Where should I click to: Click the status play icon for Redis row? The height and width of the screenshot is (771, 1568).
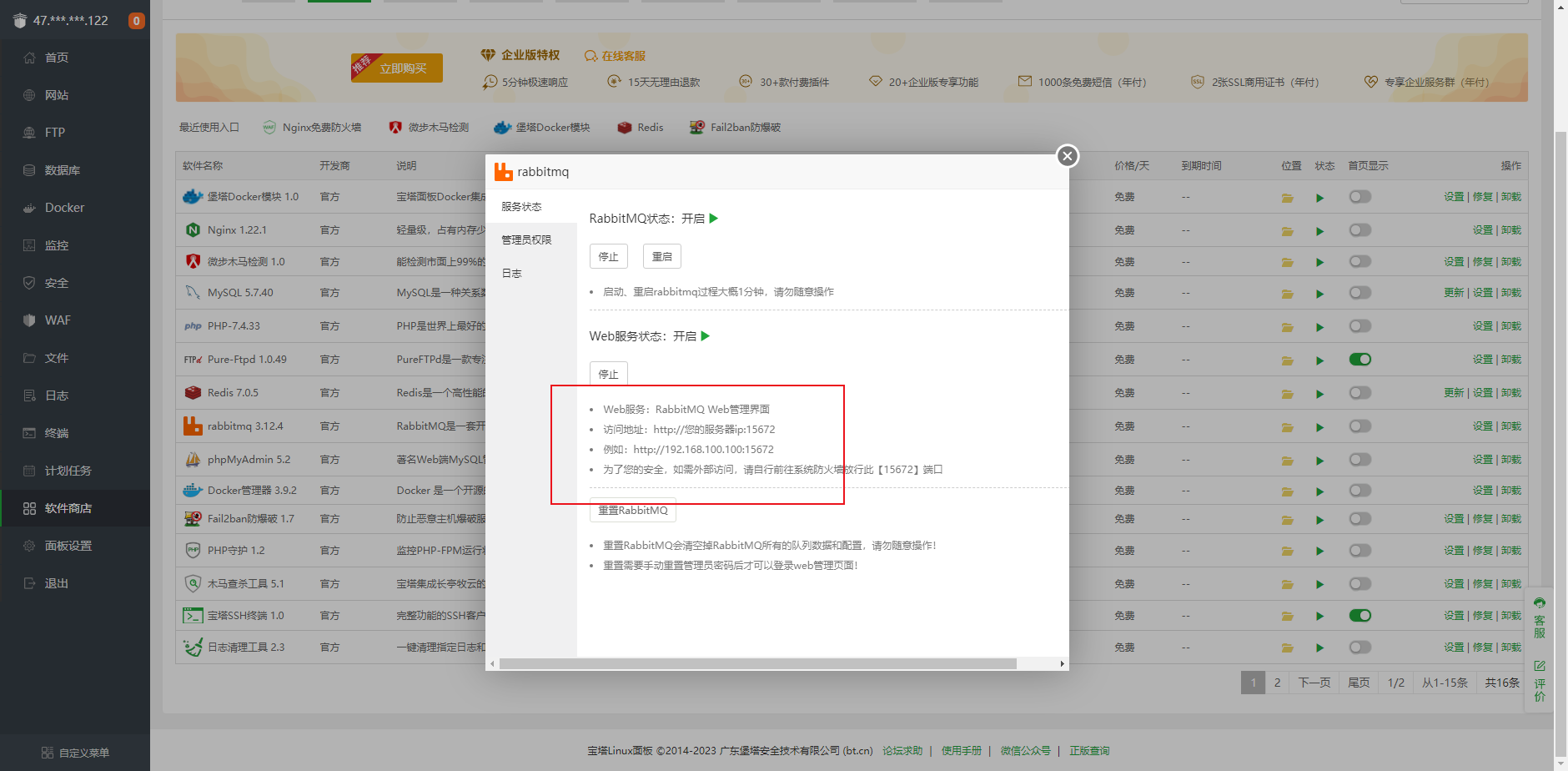click(x=1319, y=394)
